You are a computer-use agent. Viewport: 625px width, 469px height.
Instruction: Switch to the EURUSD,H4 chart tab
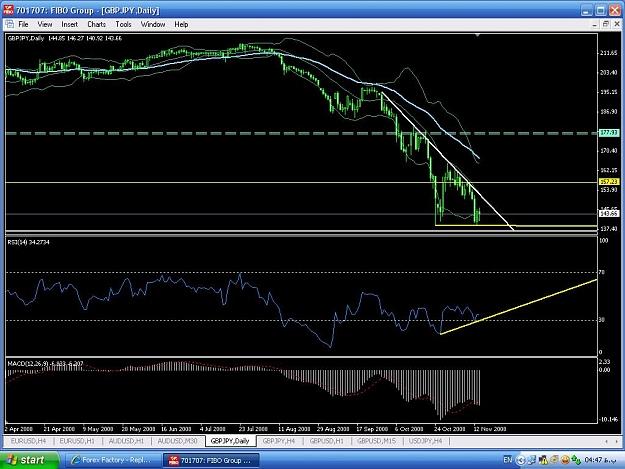(x=28, y=441)
